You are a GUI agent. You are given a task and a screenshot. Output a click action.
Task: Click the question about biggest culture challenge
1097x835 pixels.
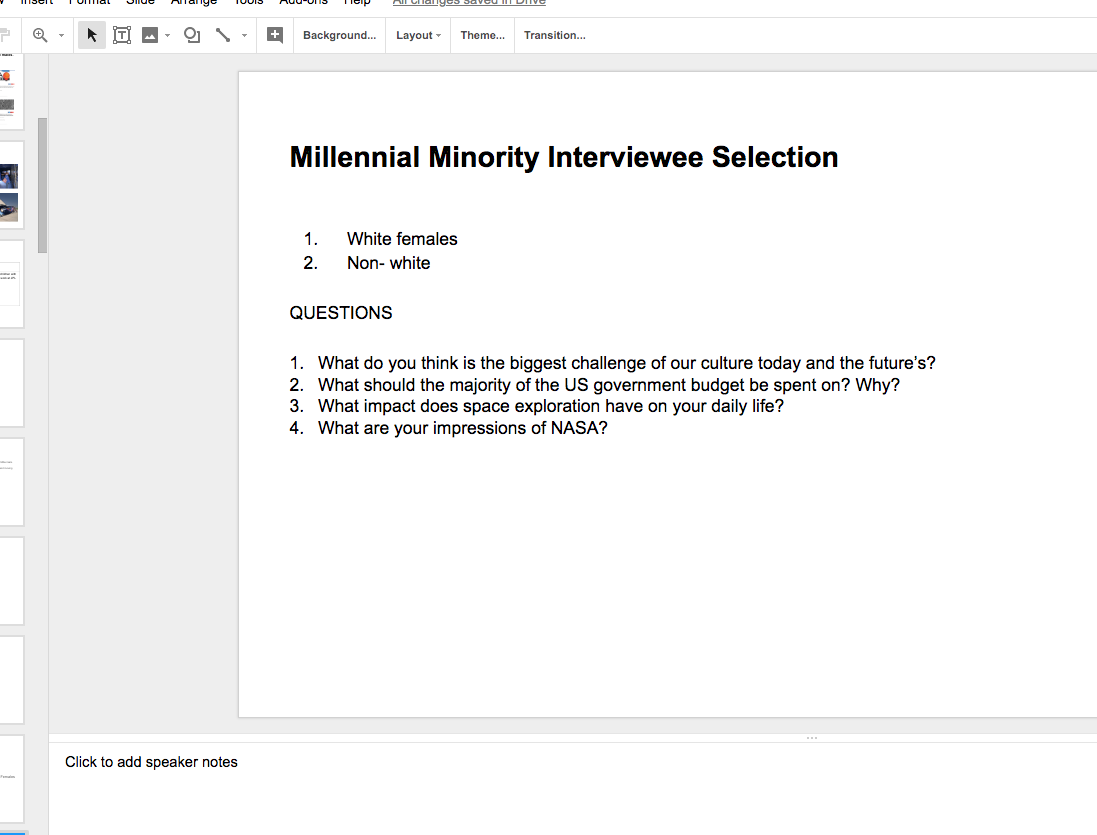click(x=626, y=363)
